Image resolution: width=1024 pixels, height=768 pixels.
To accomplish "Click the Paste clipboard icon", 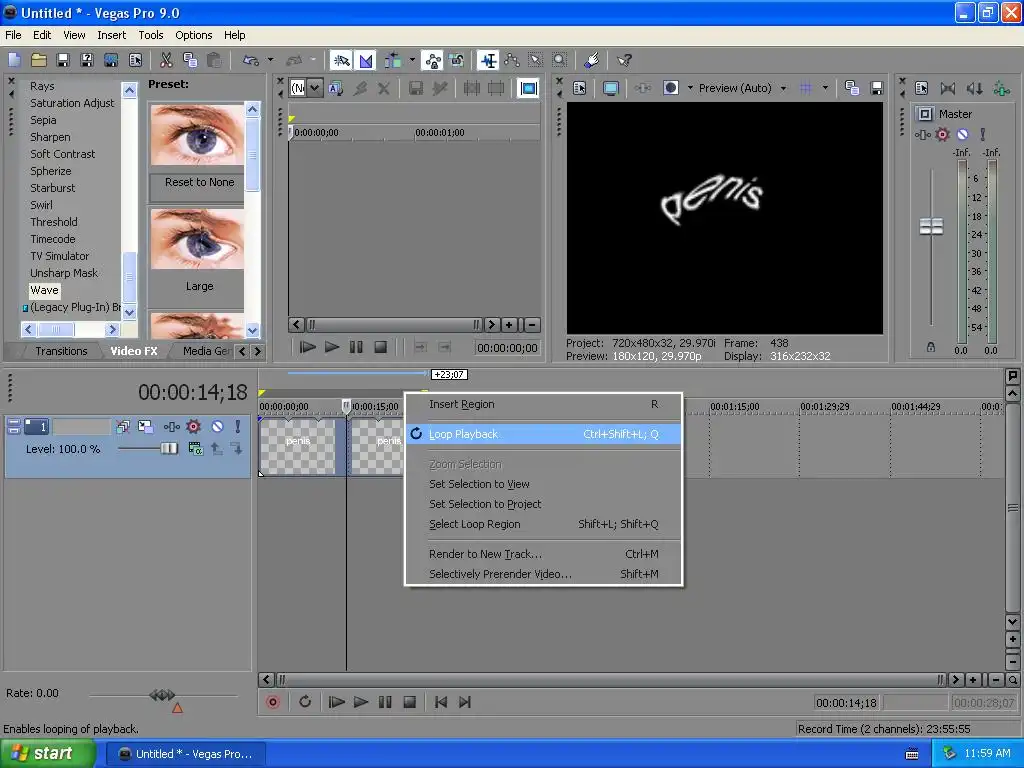I will point(214,60).
